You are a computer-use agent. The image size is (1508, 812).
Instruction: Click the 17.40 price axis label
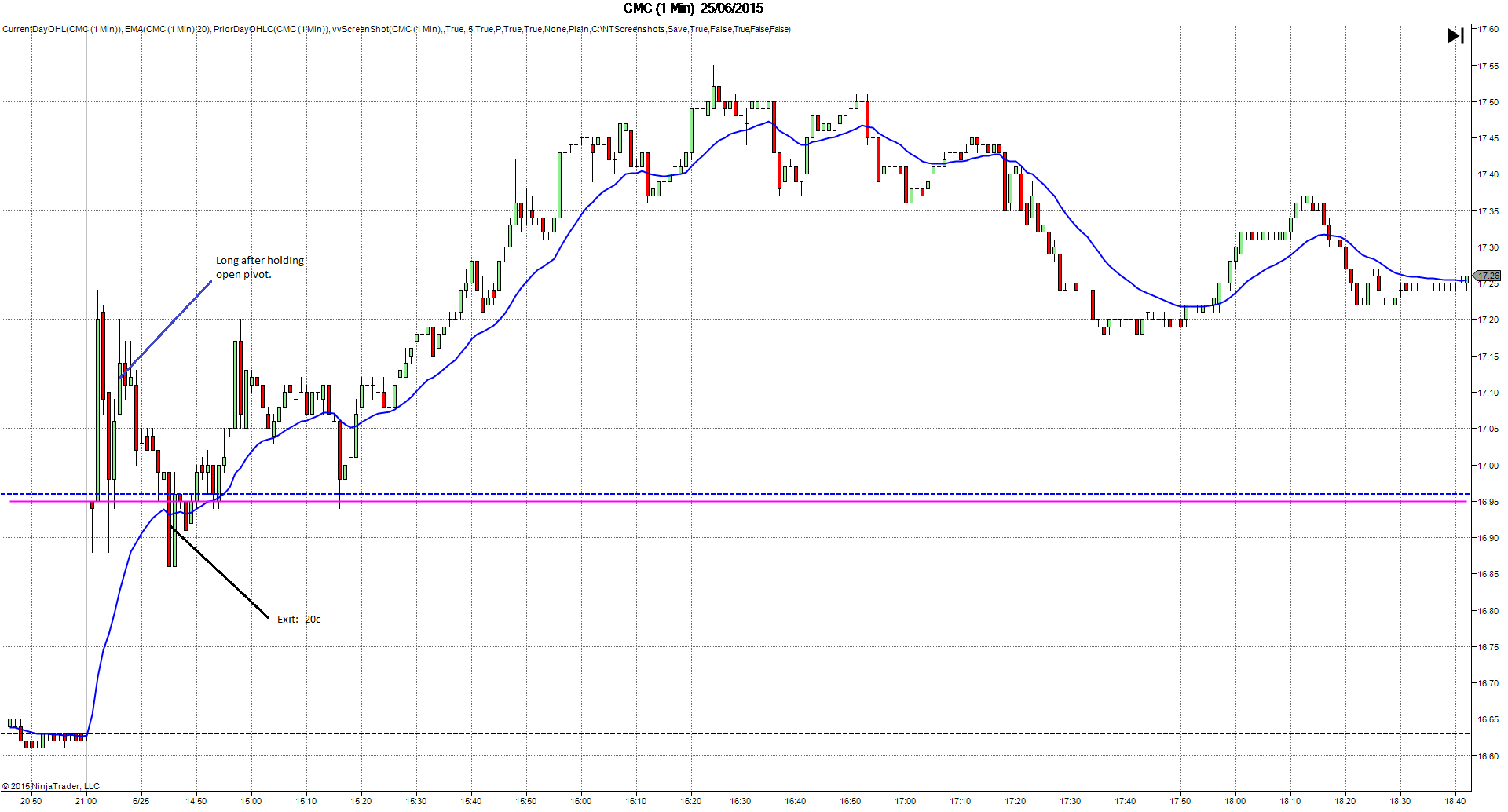1488,174
